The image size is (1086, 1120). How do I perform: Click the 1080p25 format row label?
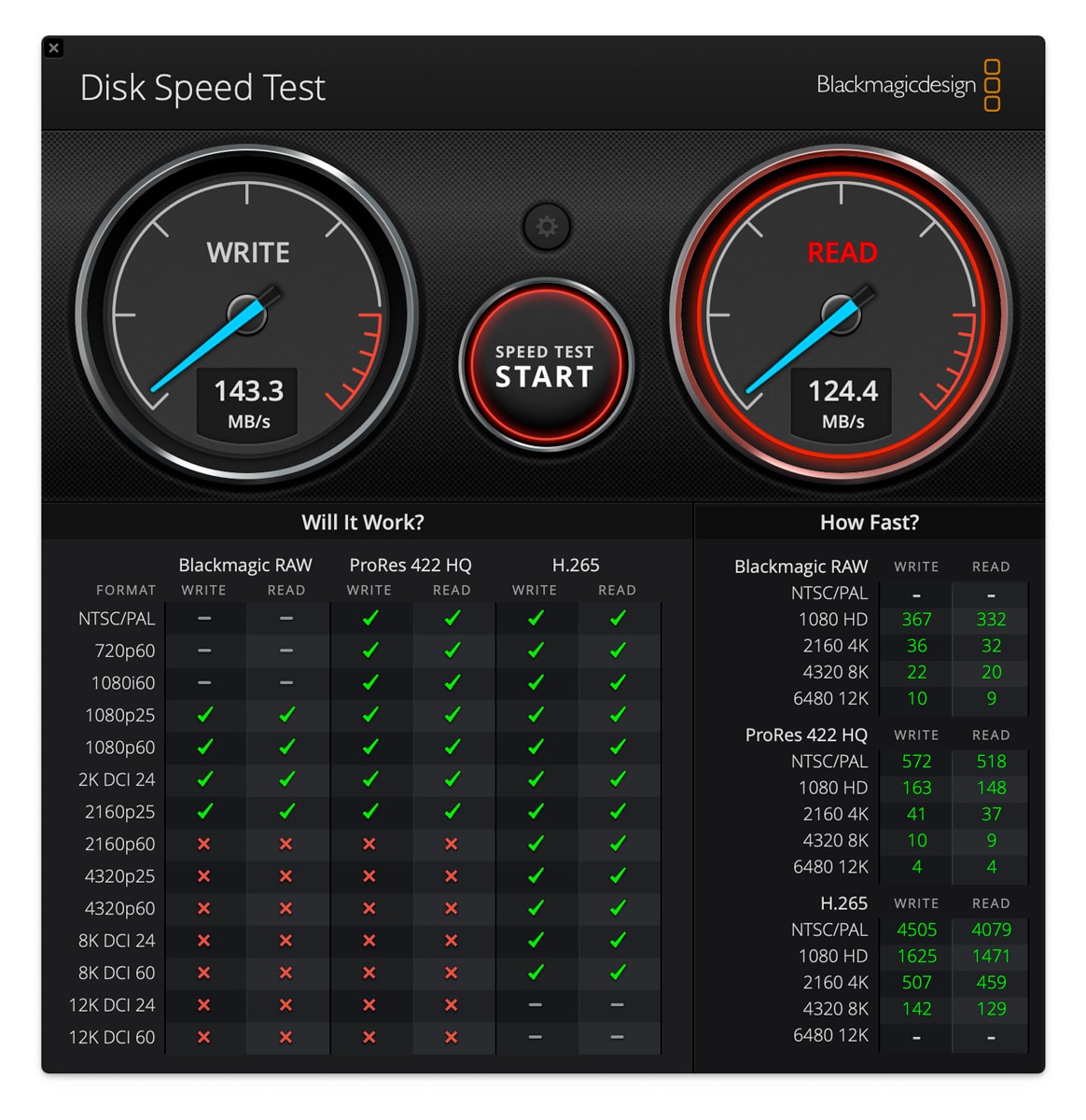(x=120, y=716)
